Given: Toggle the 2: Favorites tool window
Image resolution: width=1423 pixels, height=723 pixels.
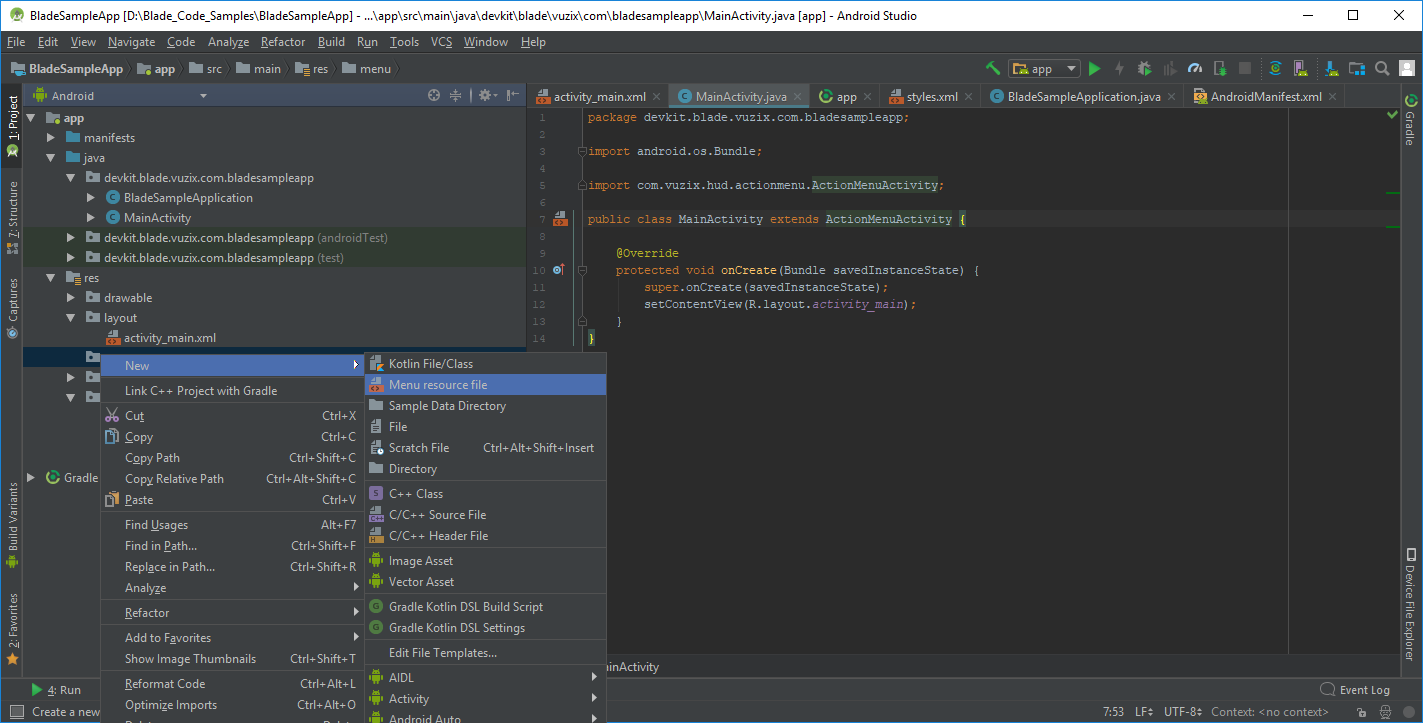Looking at the screenshot, I should click(12, 629).
